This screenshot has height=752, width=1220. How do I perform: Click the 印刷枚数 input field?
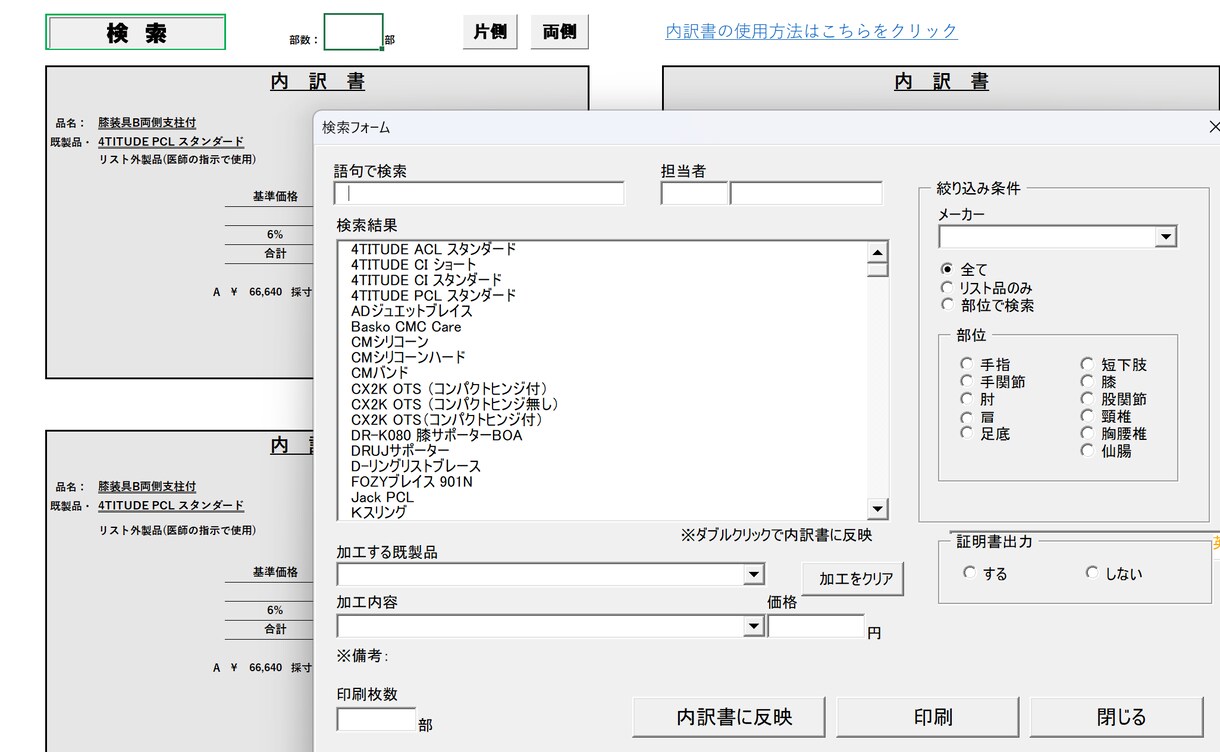pos(376,719)
